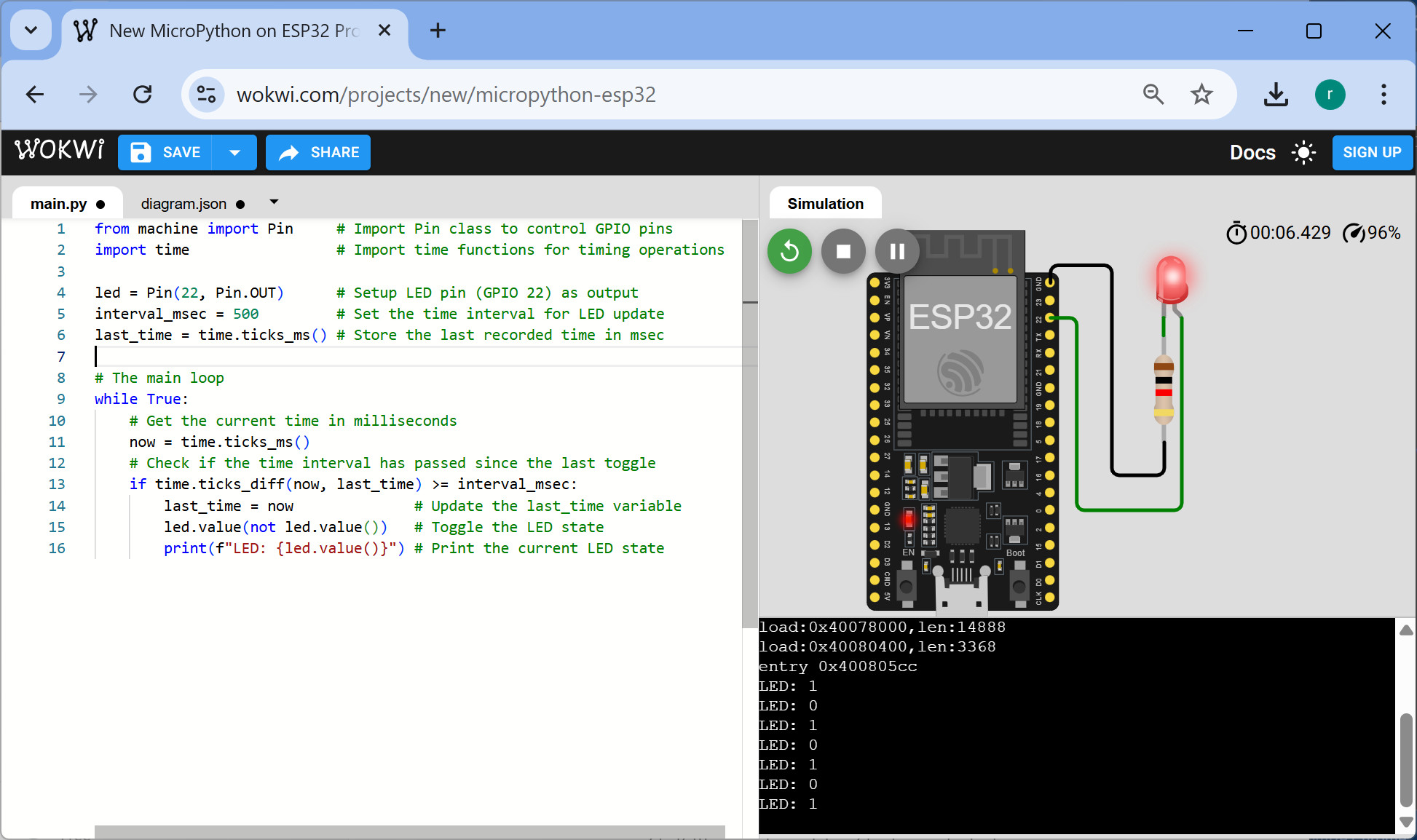
Task: Click the ESP32 chip on the board
Action: 960,339
